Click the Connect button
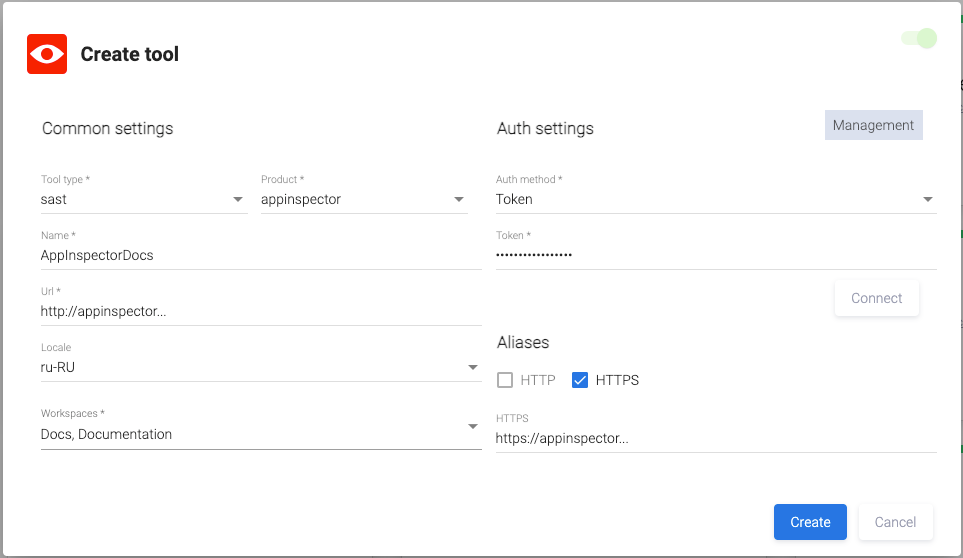963x558 pixels. [876, 298]
